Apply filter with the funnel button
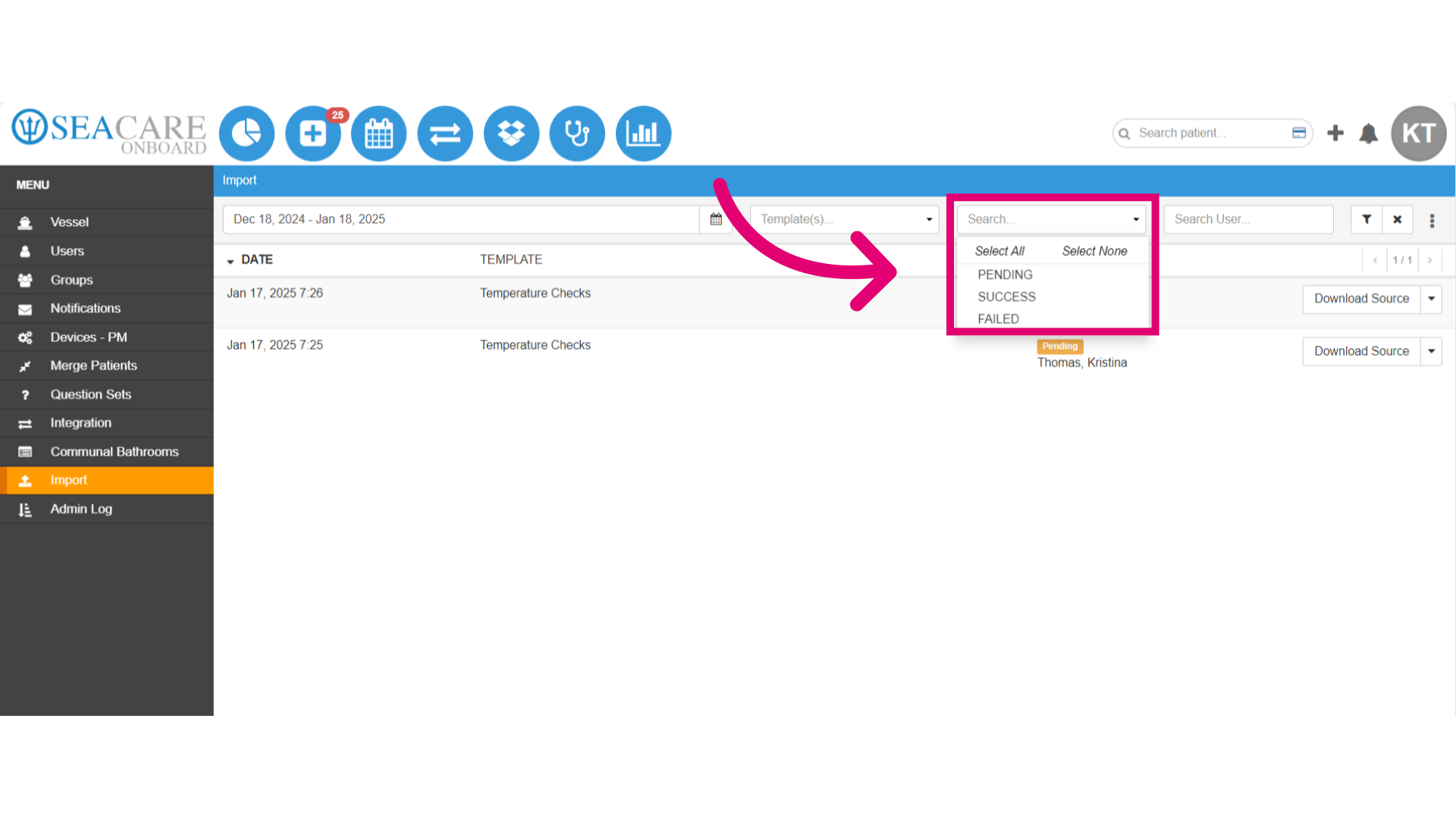The height and width of the screenshot is (819, 1456). [1367, 219]
